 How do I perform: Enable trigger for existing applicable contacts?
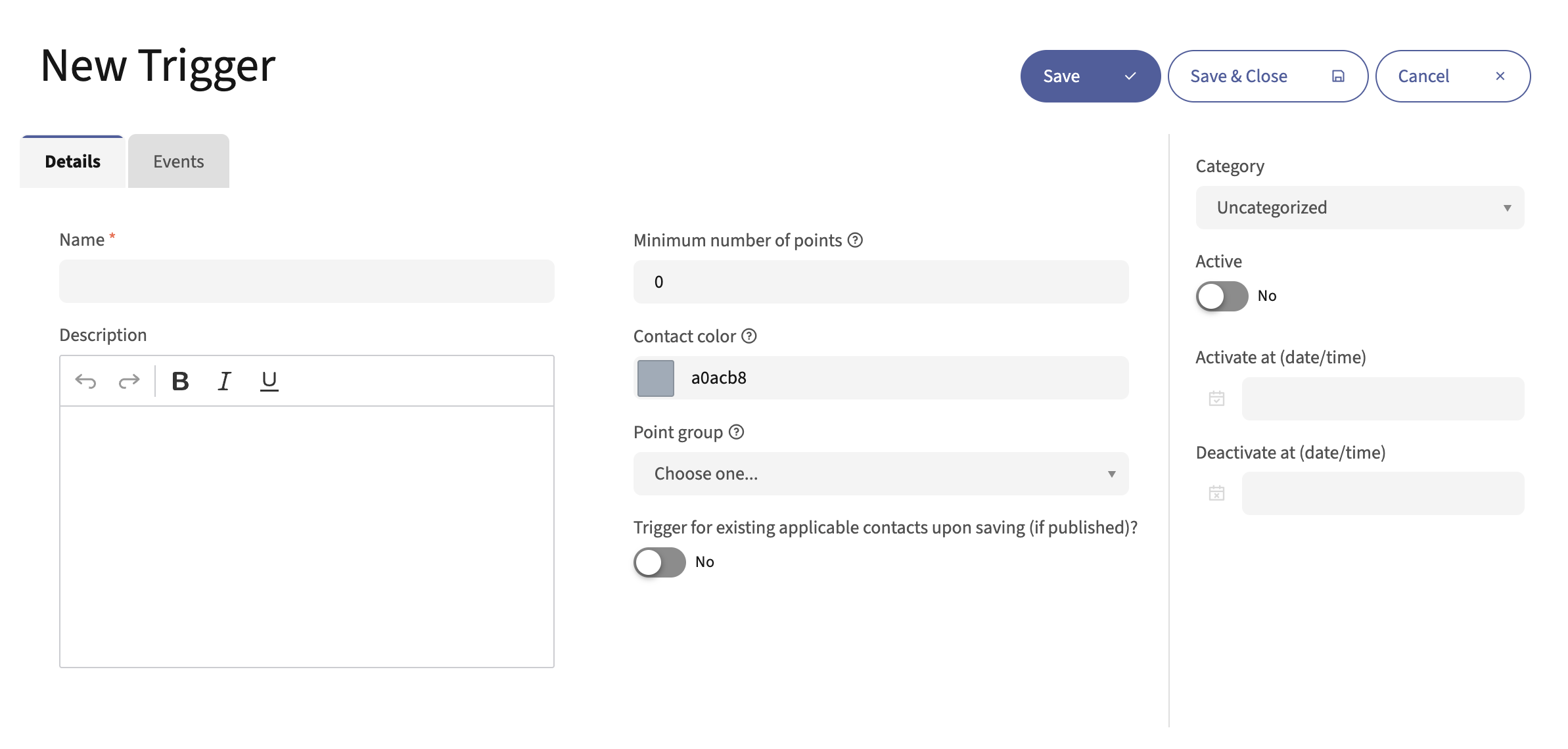click(659, 562)
